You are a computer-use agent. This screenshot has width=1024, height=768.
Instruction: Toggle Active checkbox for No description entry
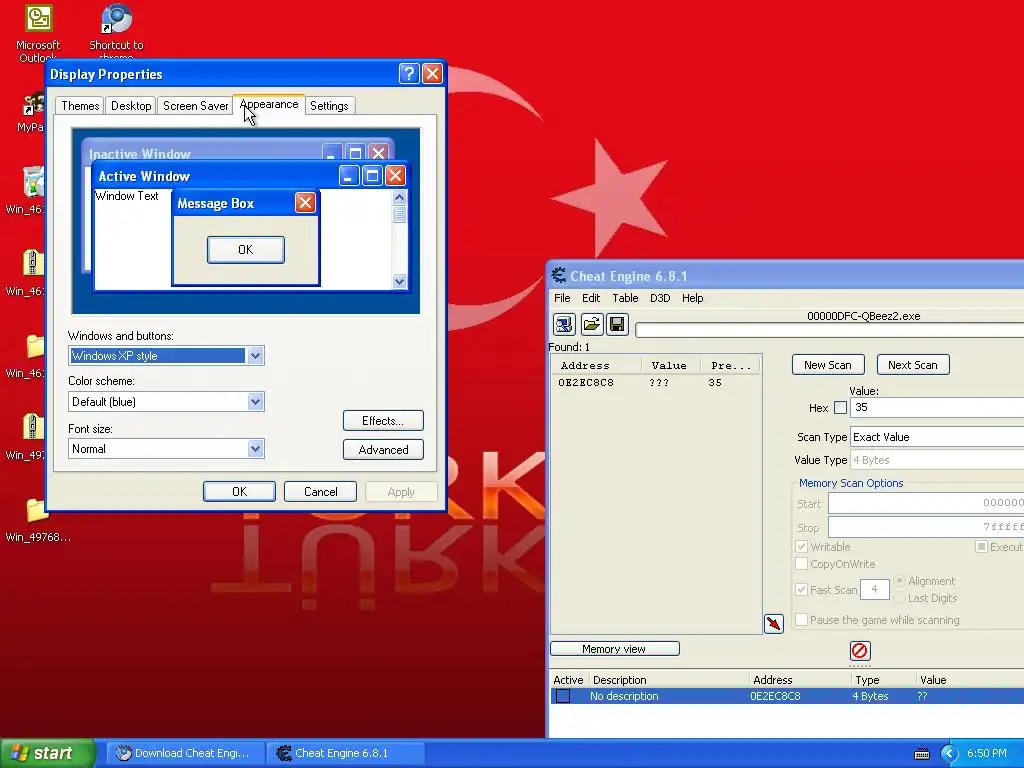pos(563,696)
